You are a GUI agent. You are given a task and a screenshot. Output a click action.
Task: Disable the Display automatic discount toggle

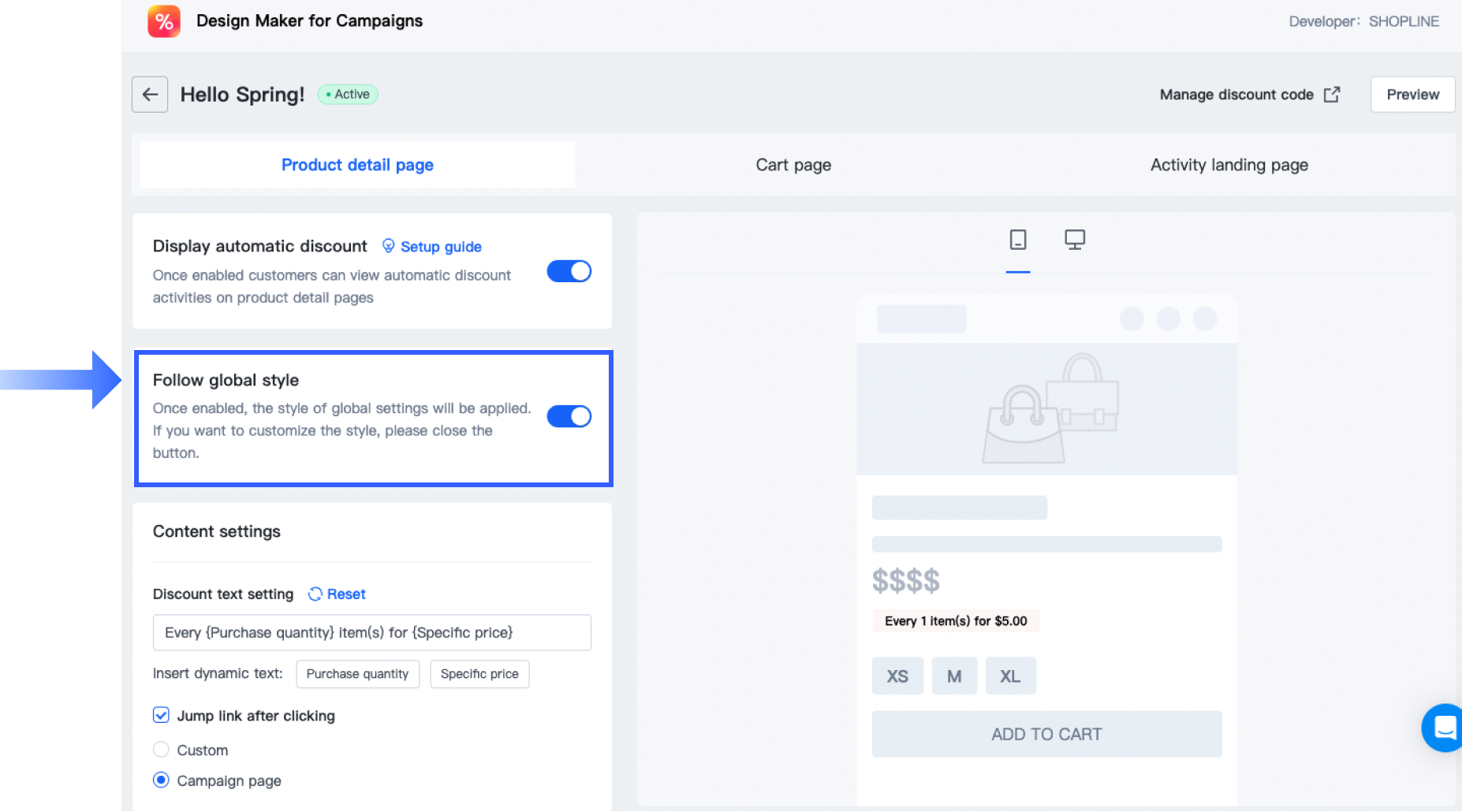click(x=569, y=270)
